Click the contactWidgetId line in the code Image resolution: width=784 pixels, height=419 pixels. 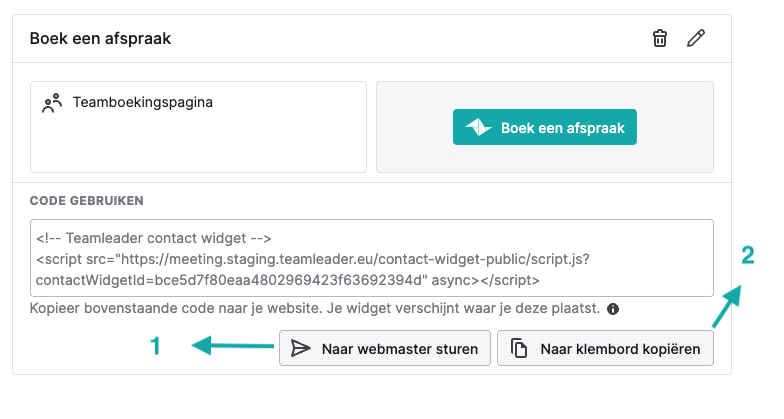288,280
